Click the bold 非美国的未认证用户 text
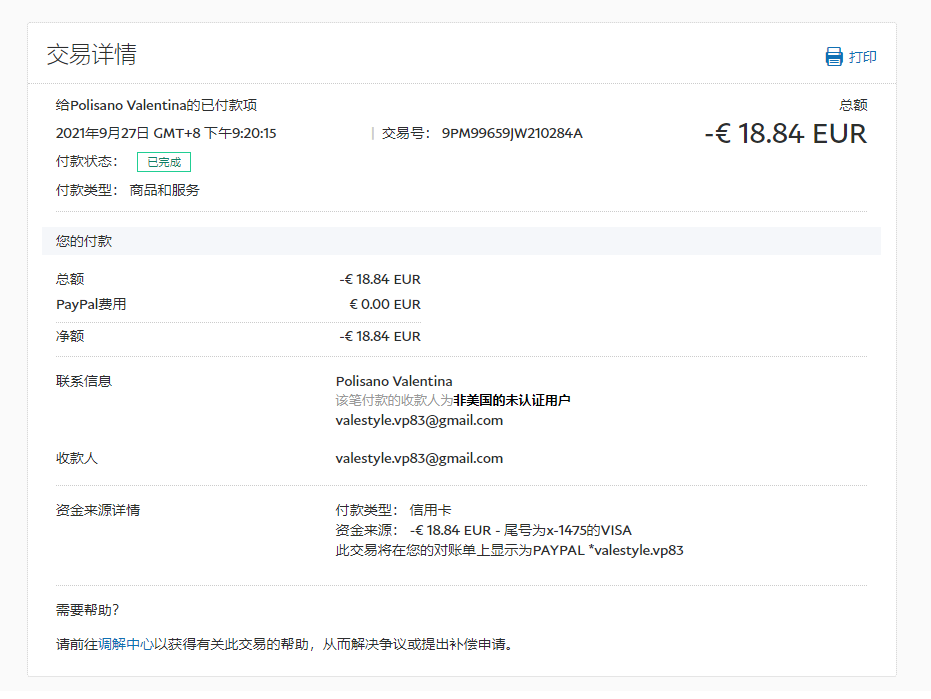This screenshot has width=931, height=699. click(x=511, y=400)
